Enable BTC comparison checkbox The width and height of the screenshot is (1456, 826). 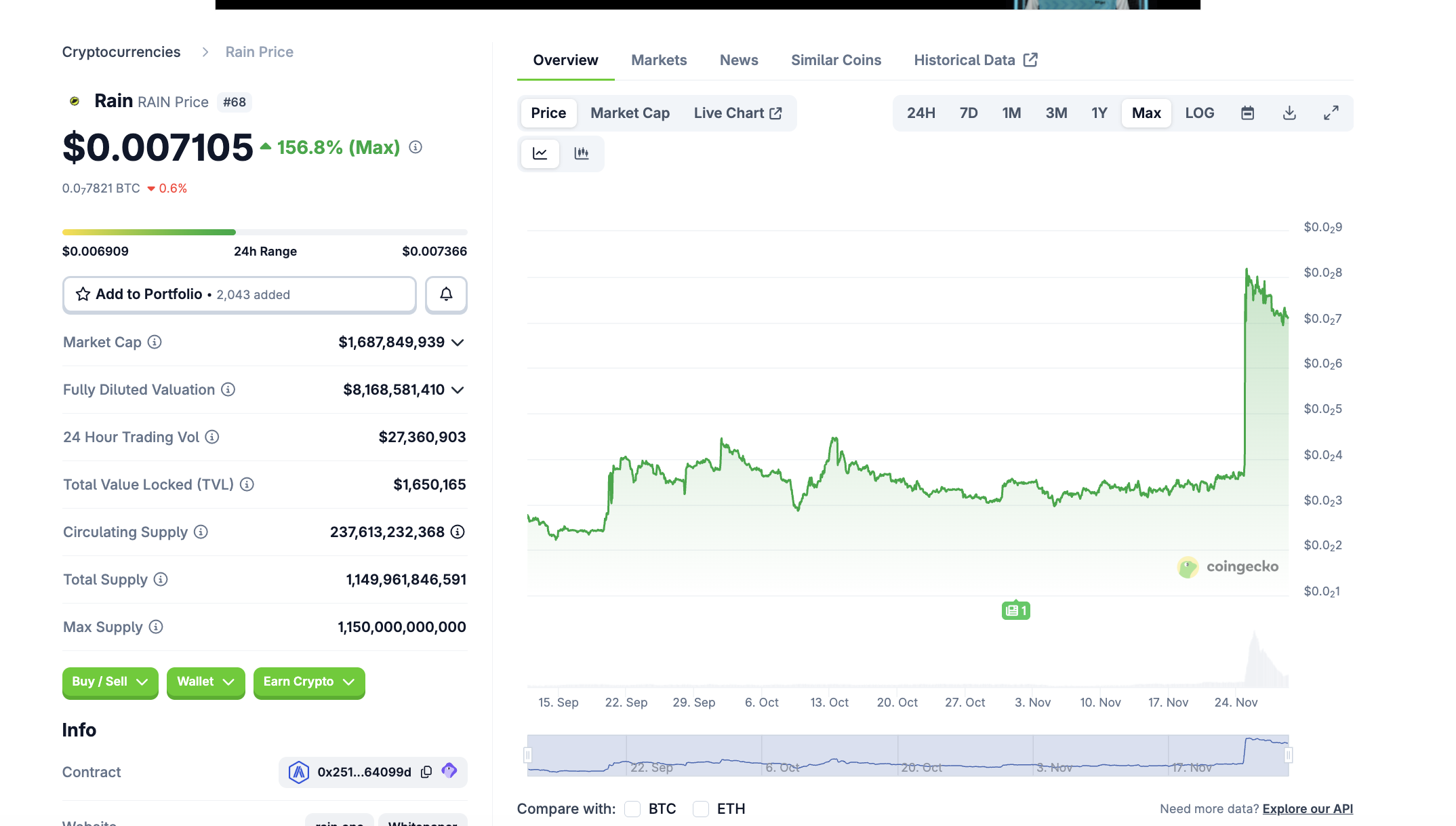click(632, 808)
